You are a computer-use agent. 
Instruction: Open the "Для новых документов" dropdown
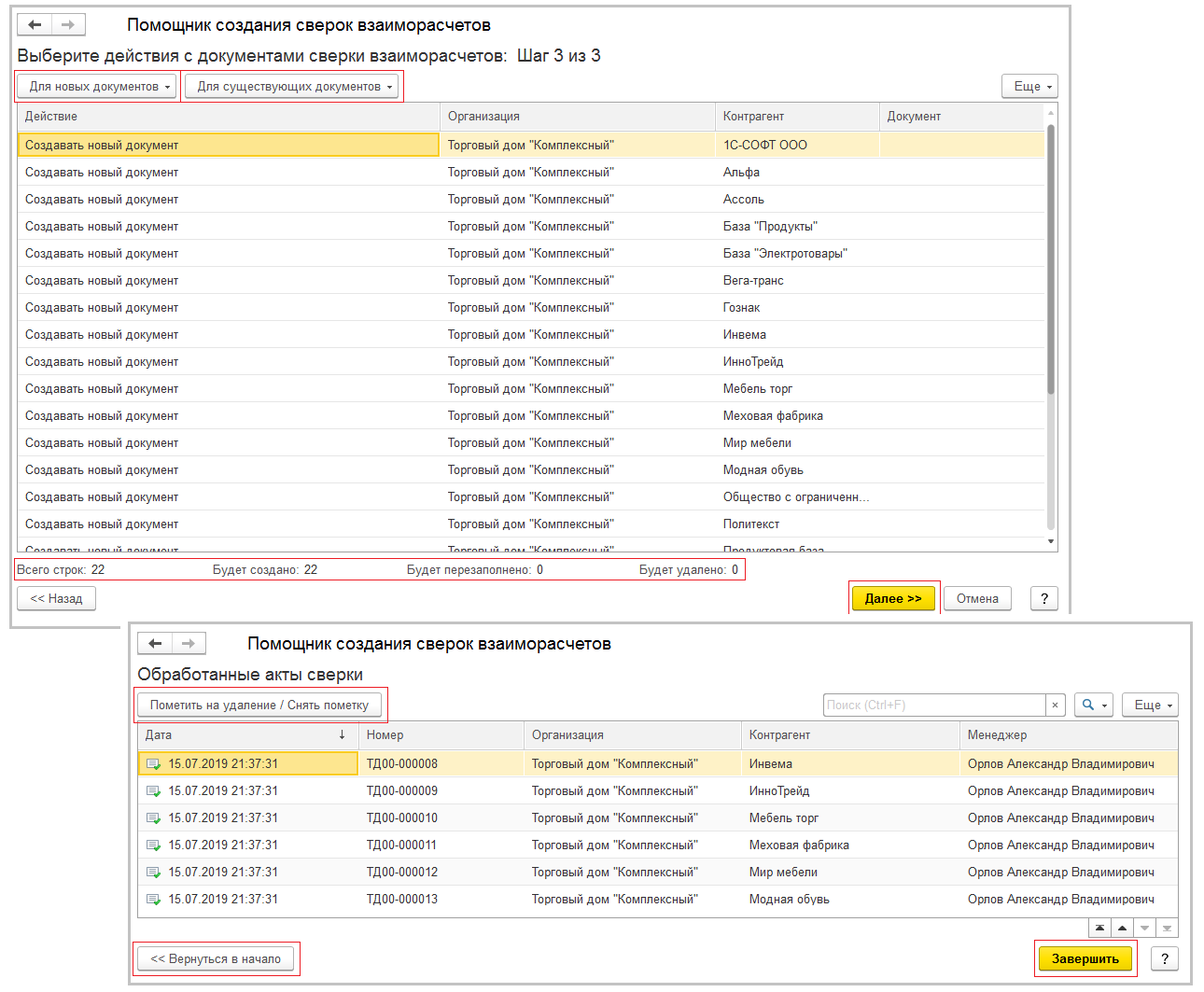[98, 87]
